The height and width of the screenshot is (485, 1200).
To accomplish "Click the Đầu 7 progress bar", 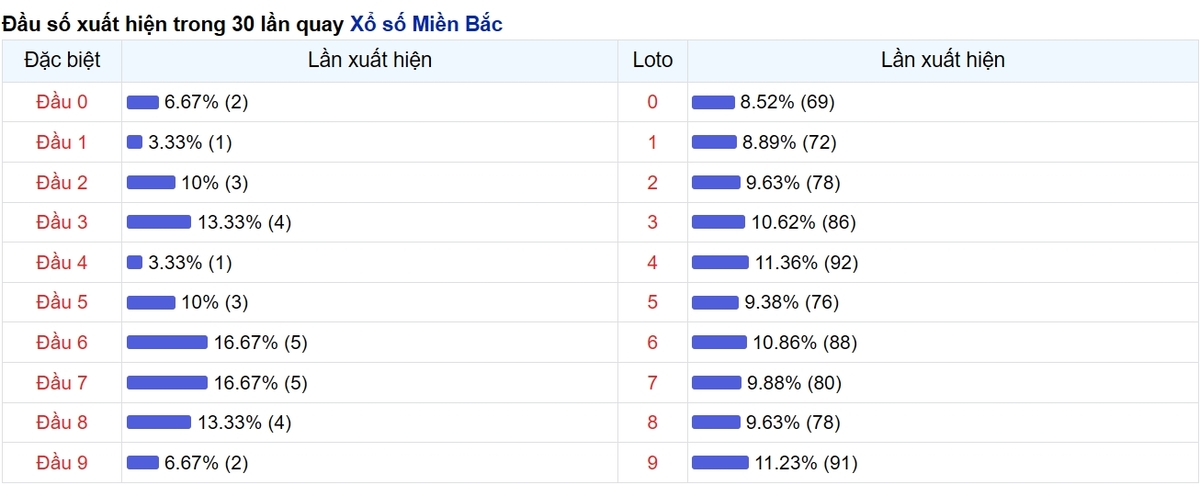I will click(x=167, y=382).
